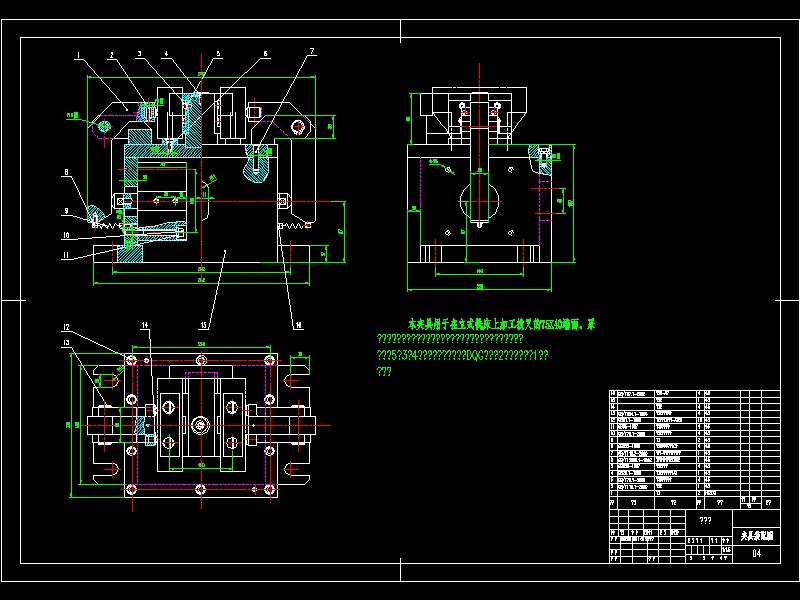800x600 pixels.
Task: Select part balloon number 12 label
Action: (x=66, y=327)
